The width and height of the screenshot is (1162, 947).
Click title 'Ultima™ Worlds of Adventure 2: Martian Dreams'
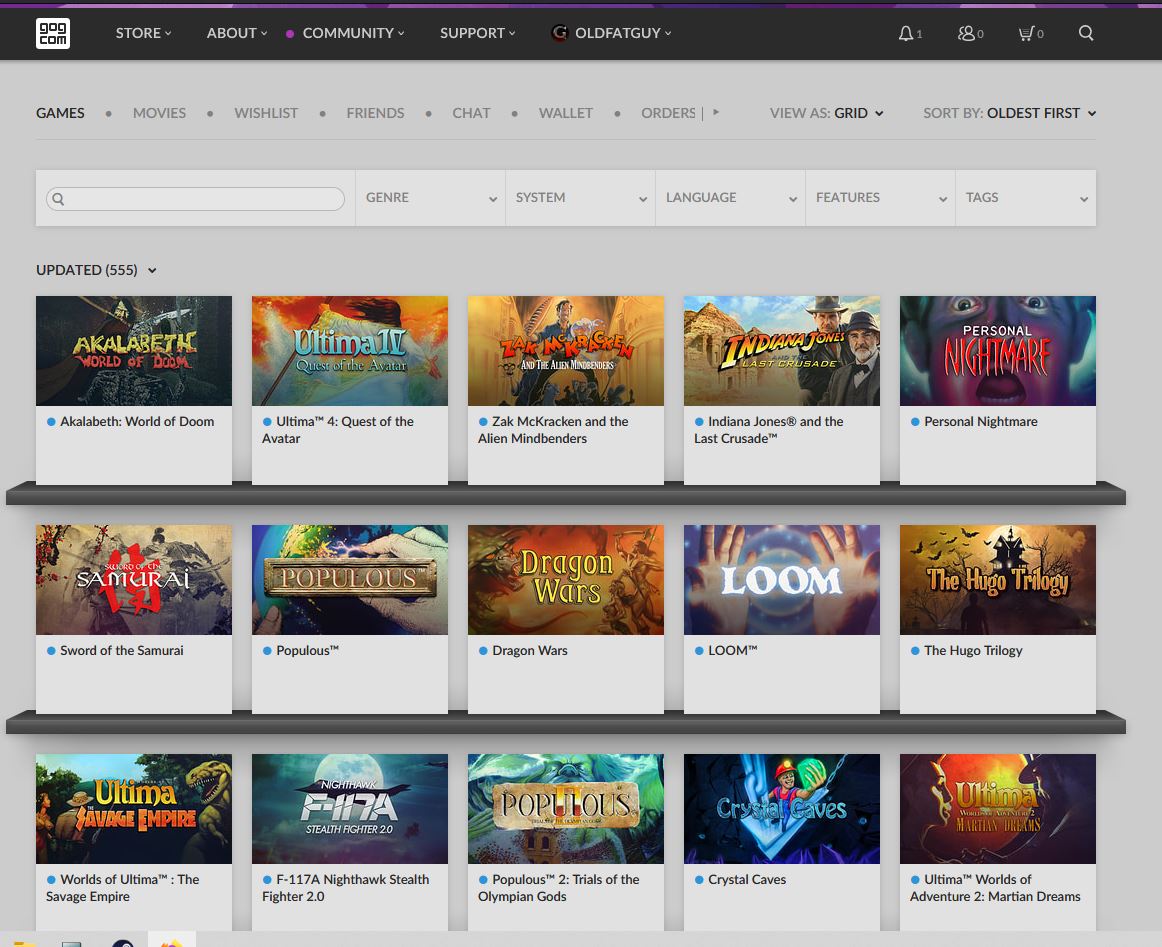click(x=995, y=888)
